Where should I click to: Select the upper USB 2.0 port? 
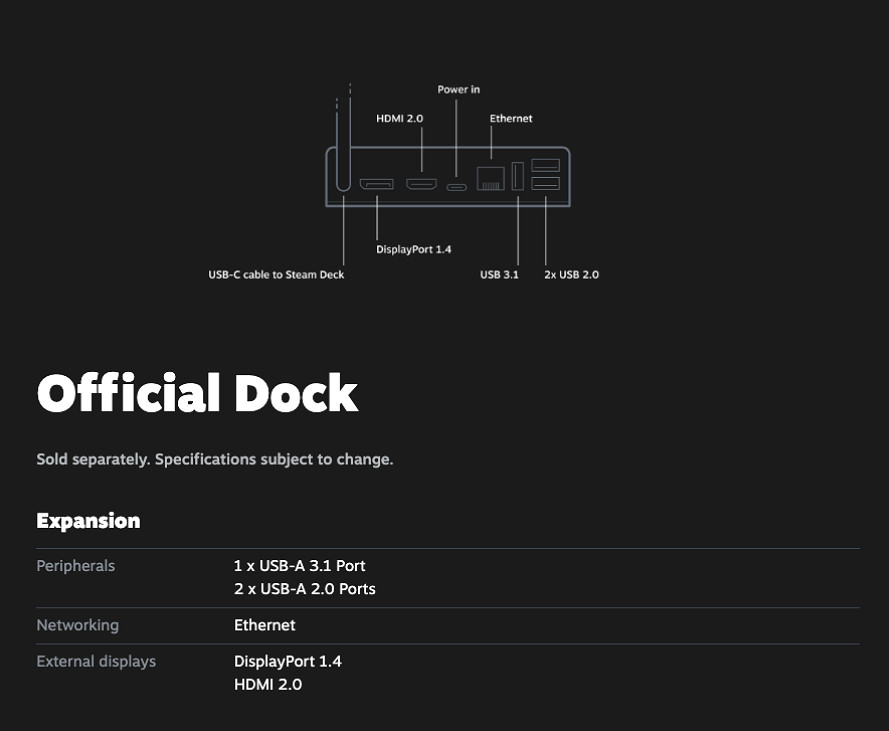545,165
